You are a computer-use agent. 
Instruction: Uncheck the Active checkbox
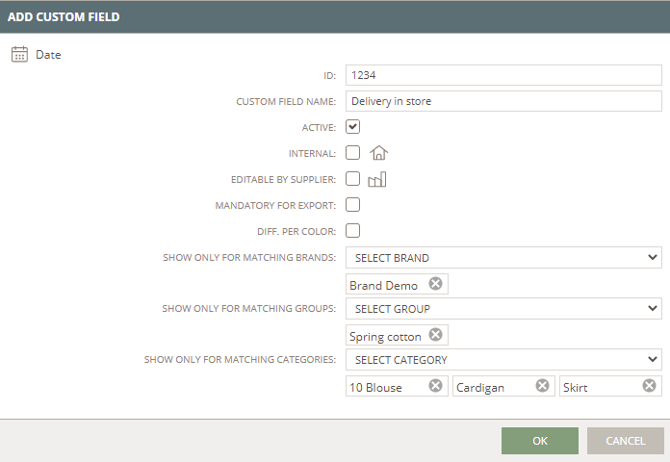point(353,127)
